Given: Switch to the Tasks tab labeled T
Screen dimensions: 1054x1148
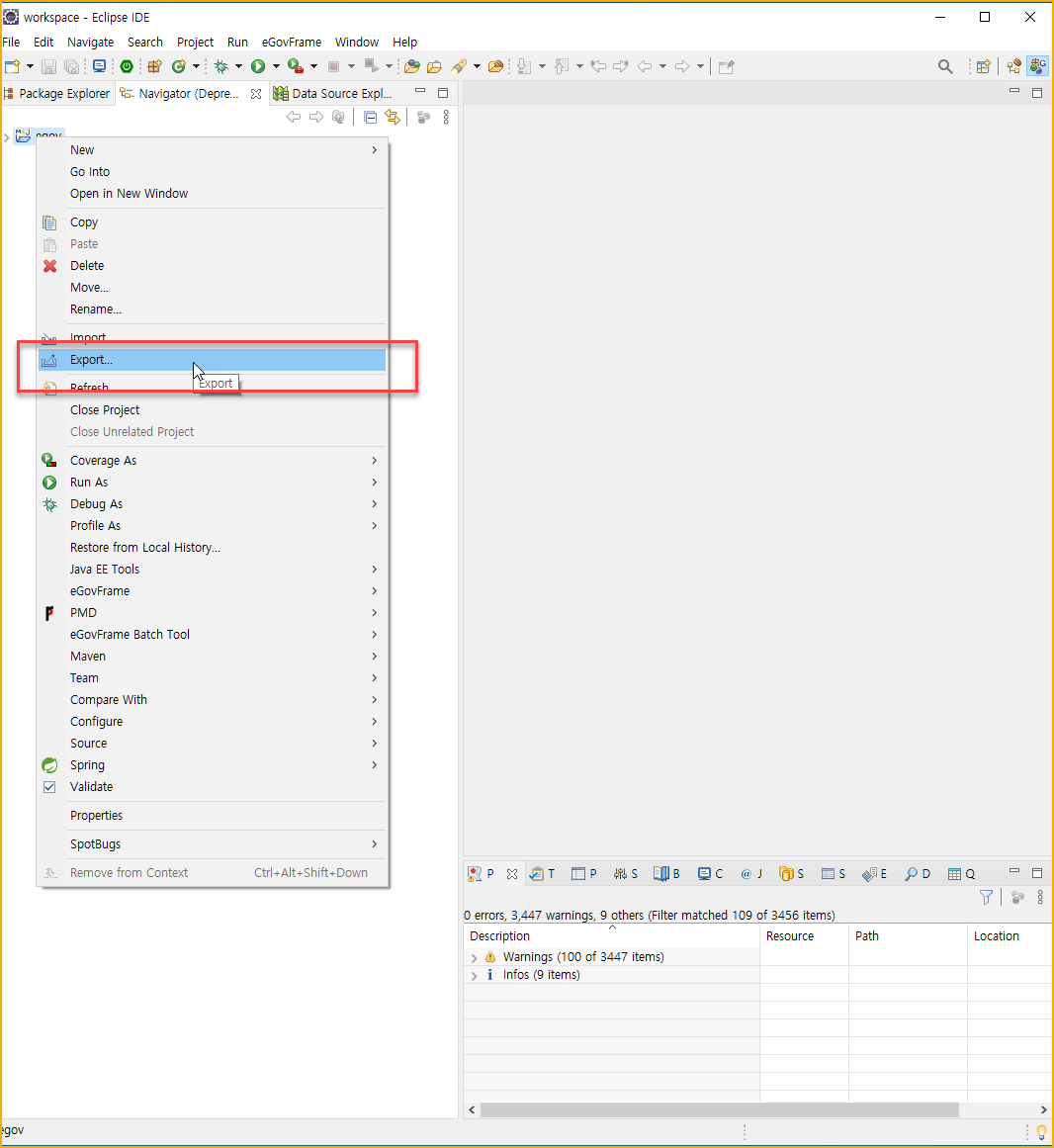Looking at the screenshot, I should 543,873.
